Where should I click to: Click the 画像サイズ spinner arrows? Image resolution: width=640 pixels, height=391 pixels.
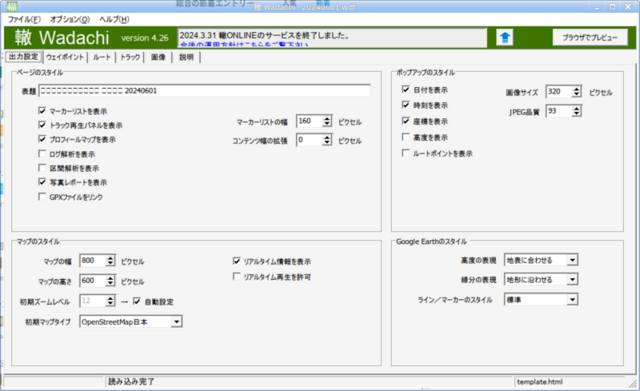[576, 92]
